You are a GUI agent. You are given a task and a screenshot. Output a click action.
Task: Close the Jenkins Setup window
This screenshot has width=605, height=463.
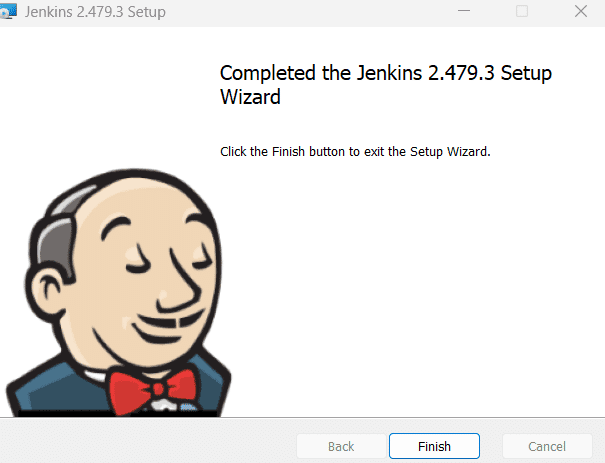point(581,11)
